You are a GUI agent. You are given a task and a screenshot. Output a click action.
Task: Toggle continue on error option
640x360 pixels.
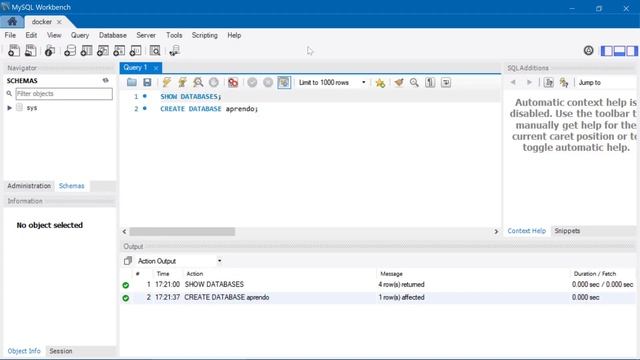[233, 82]
